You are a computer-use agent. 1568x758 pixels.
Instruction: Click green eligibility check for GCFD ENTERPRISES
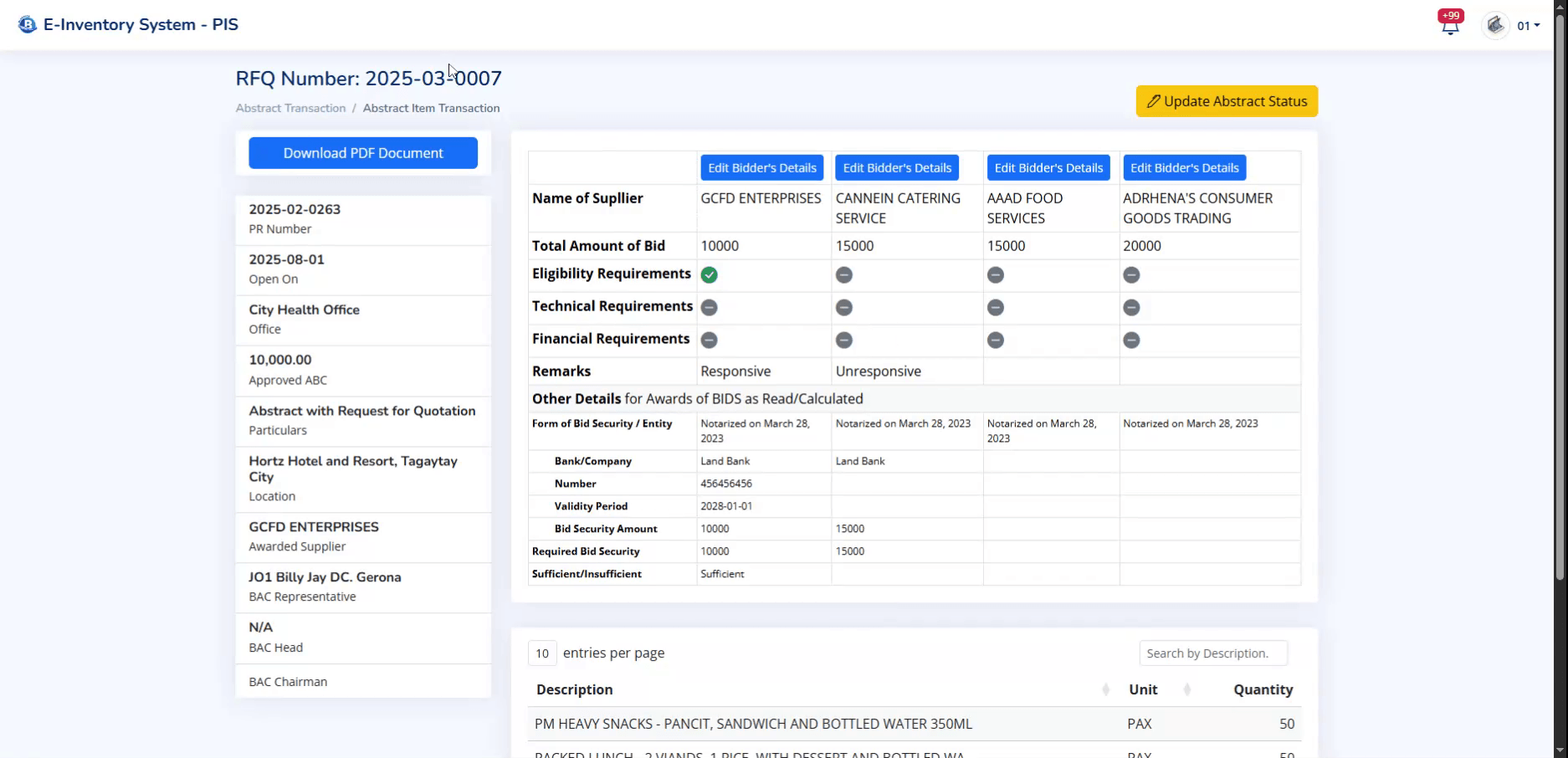[709, 275]
